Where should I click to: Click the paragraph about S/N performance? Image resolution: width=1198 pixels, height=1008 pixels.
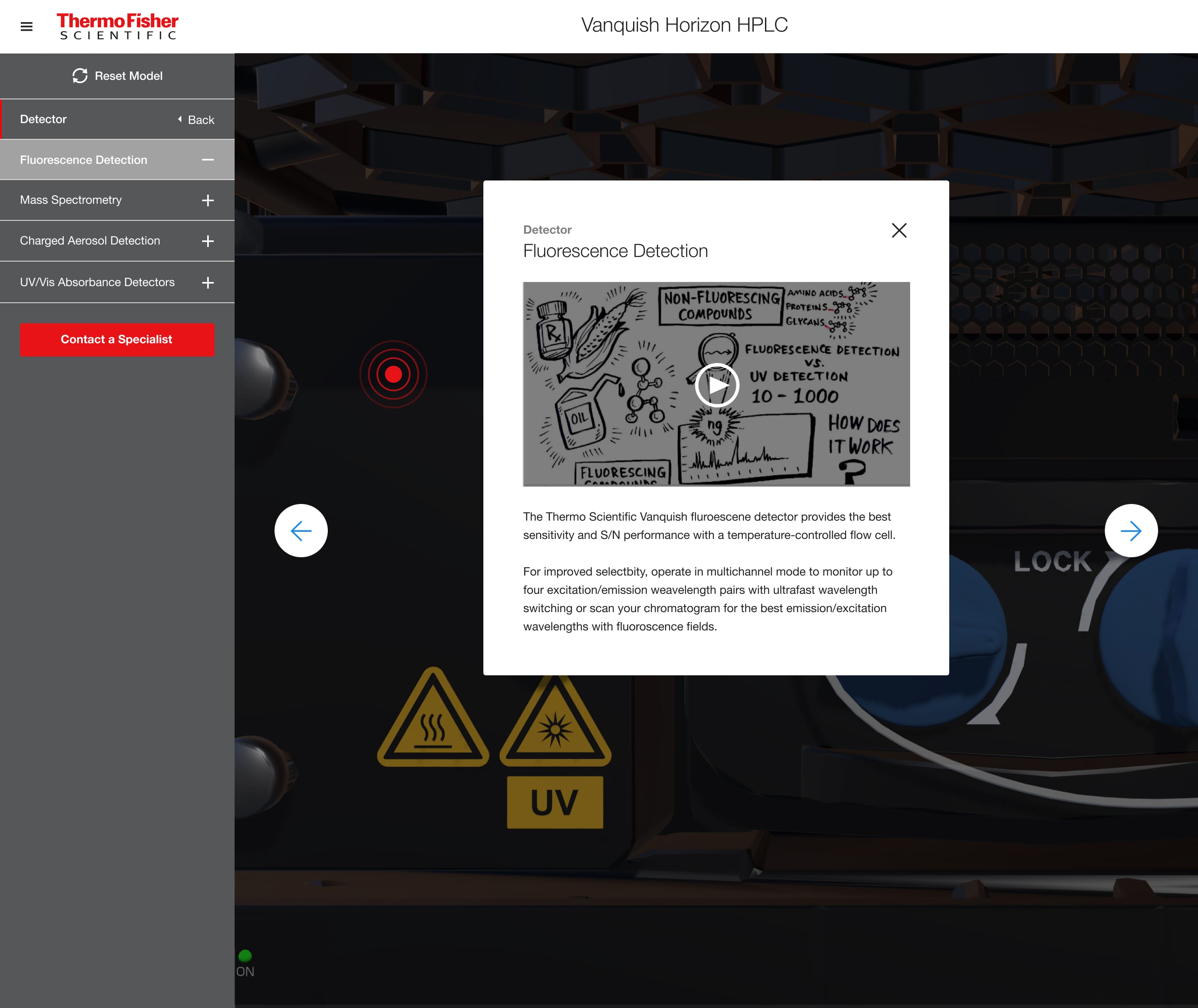click(709, 526)
